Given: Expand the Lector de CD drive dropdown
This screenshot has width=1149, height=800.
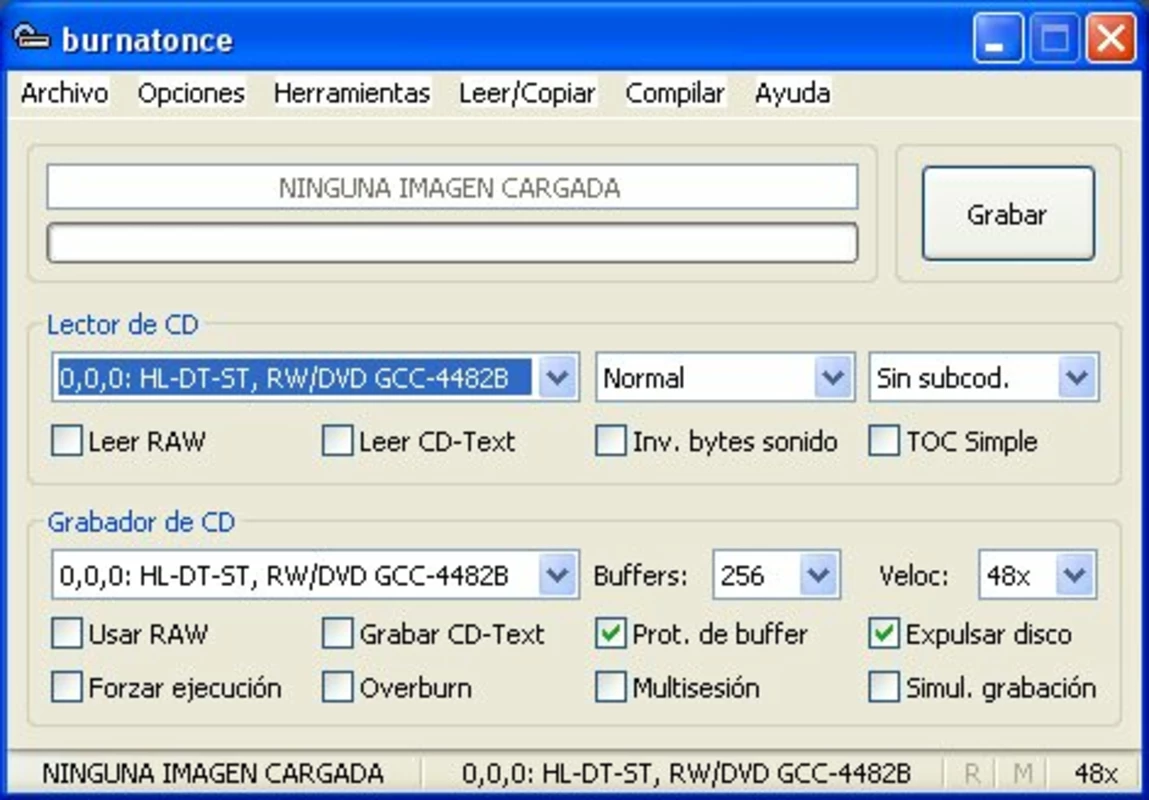Looking at the screenshot, I should pyautogui.click(x=557, y=377).
